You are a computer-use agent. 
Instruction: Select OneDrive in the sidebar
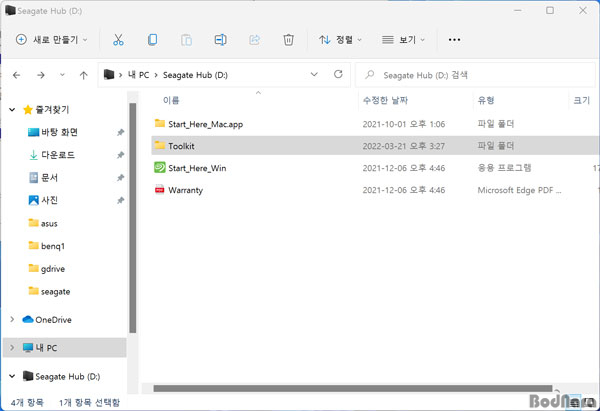(53, 320)
